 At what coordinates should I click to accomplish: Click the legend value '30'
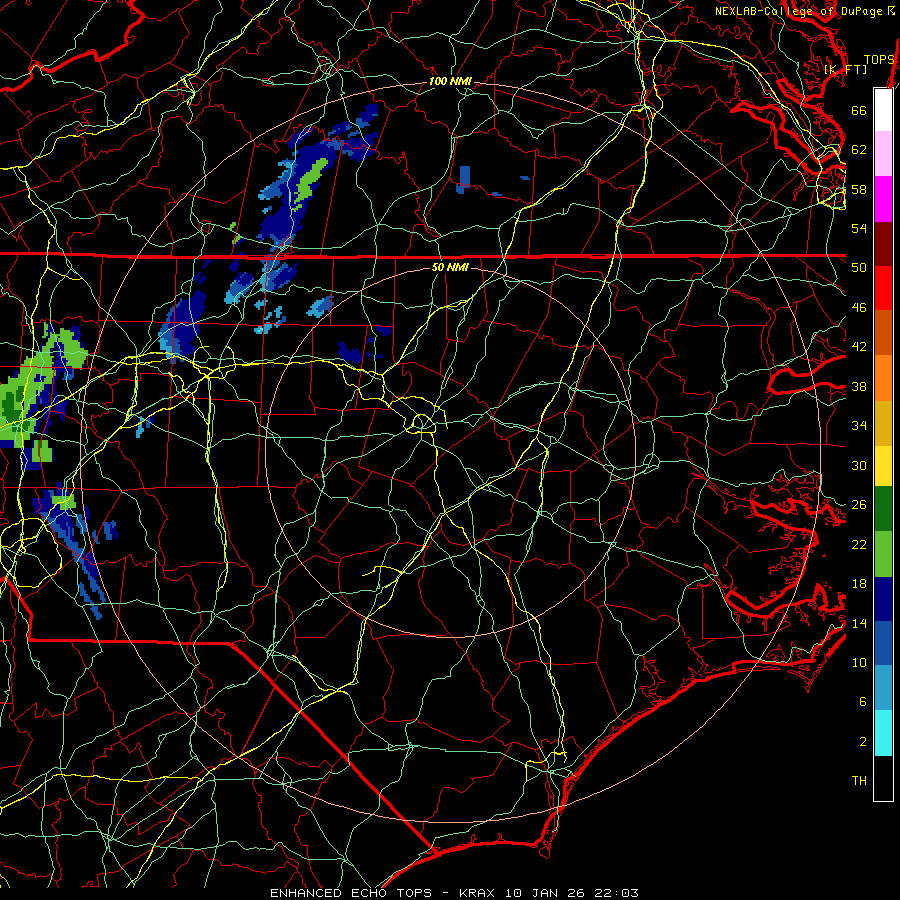click(x=859, y=465)
